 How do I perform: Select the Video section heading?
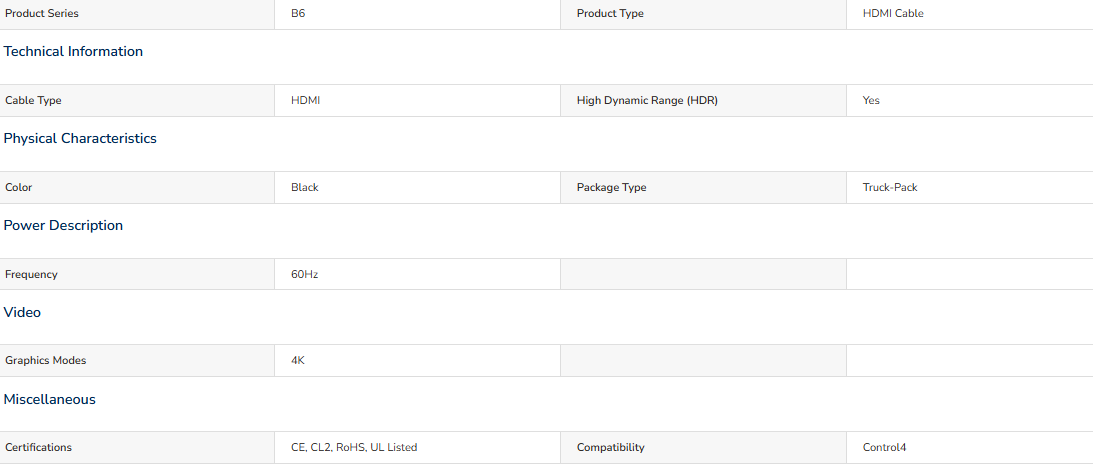click(x=22, y=313)
